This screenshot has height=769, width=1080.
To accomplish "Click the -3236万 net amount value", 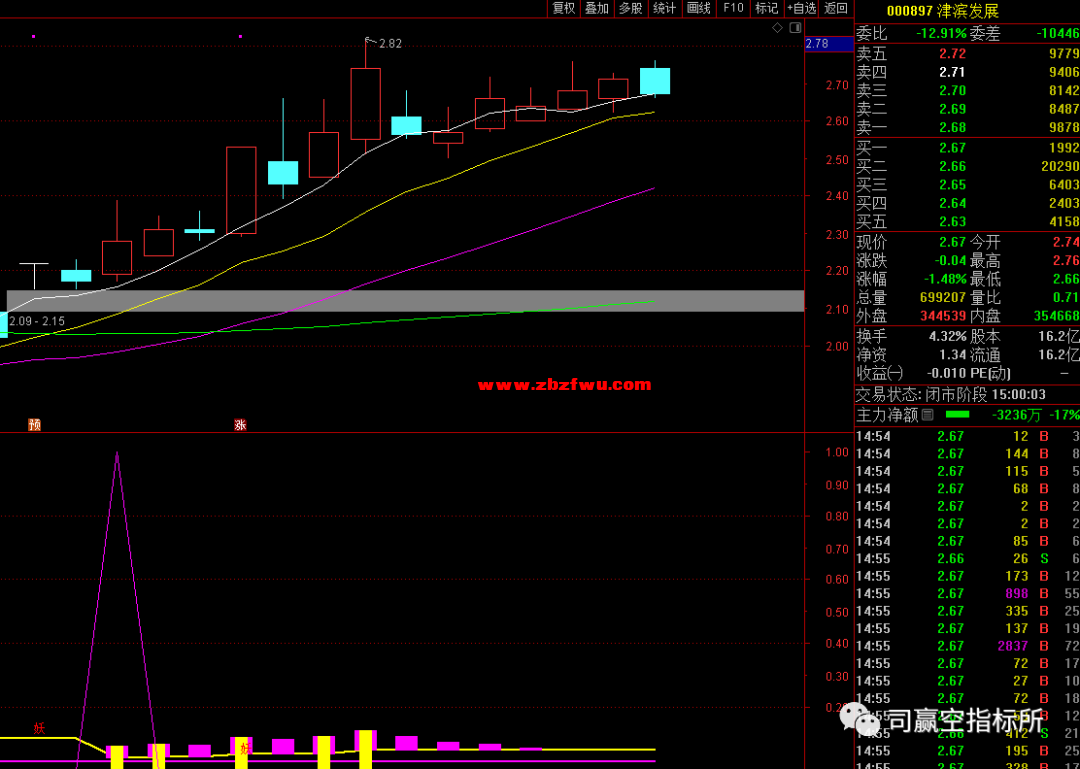I will click(x=1017, y=416).
